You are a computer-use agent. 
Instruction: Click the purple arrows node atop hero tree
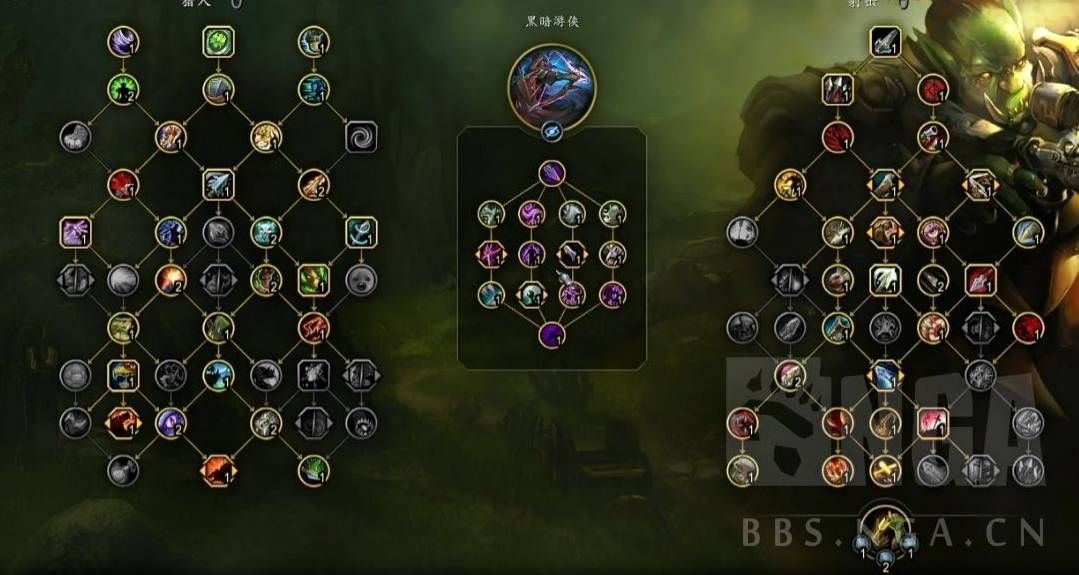552,173
